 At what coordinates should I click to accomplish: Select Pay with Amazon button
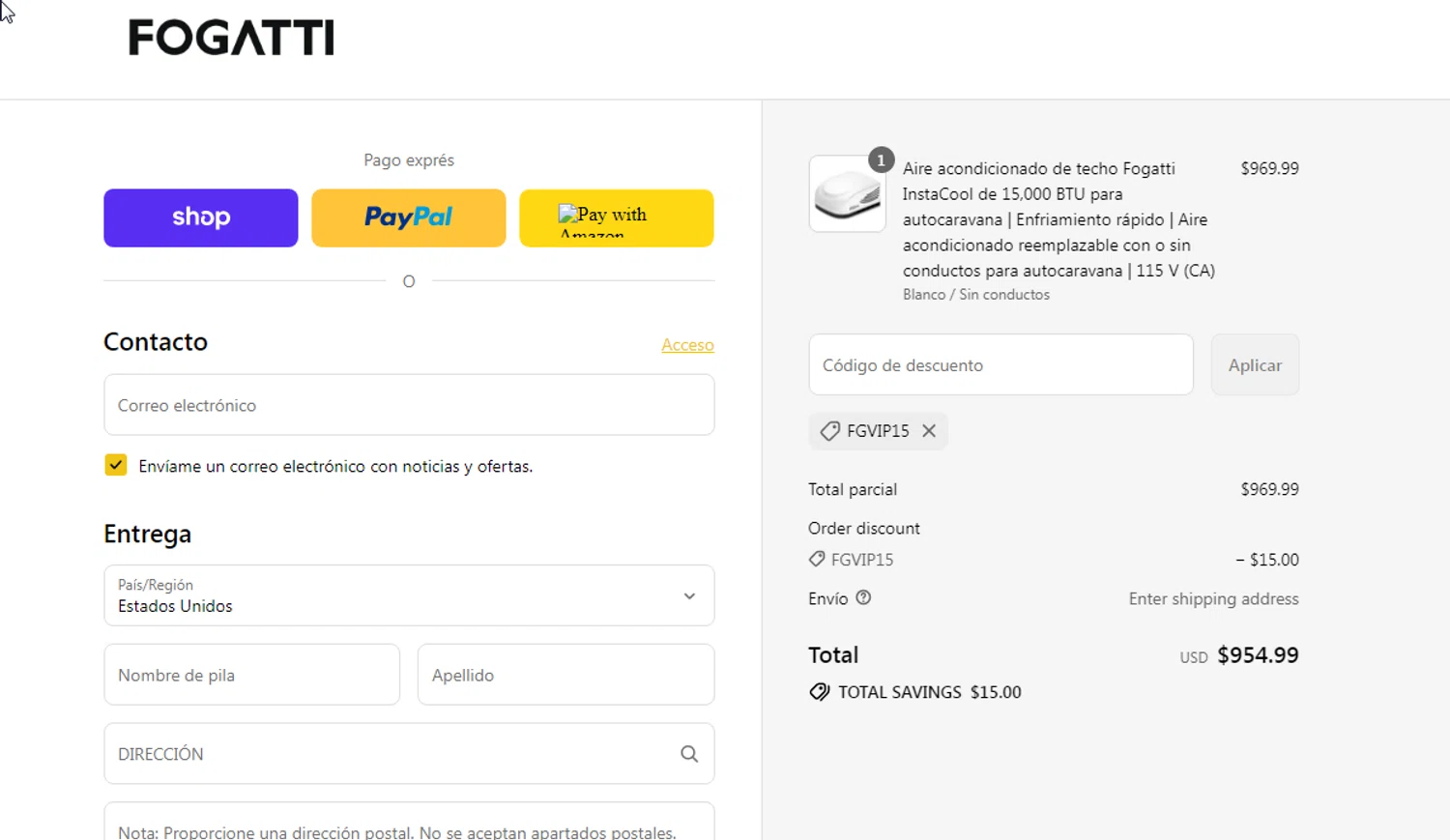616,217
